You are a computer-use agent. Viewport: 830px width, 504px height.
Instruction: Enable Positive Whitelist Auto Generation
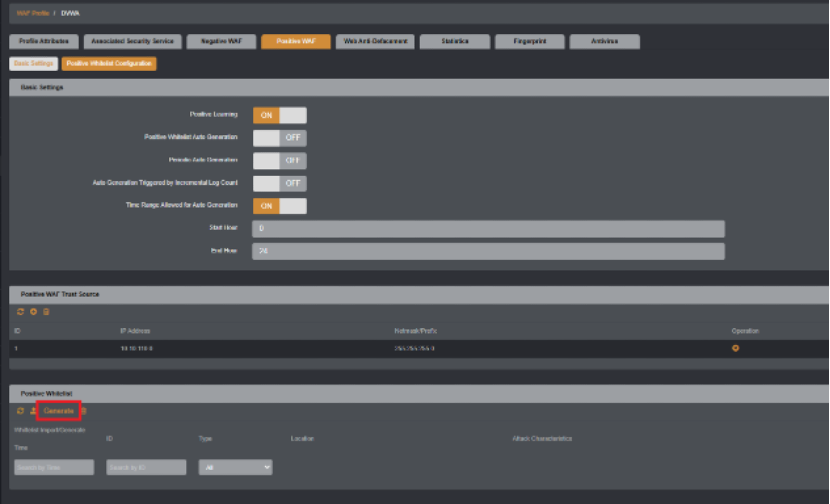pos(279,138)
